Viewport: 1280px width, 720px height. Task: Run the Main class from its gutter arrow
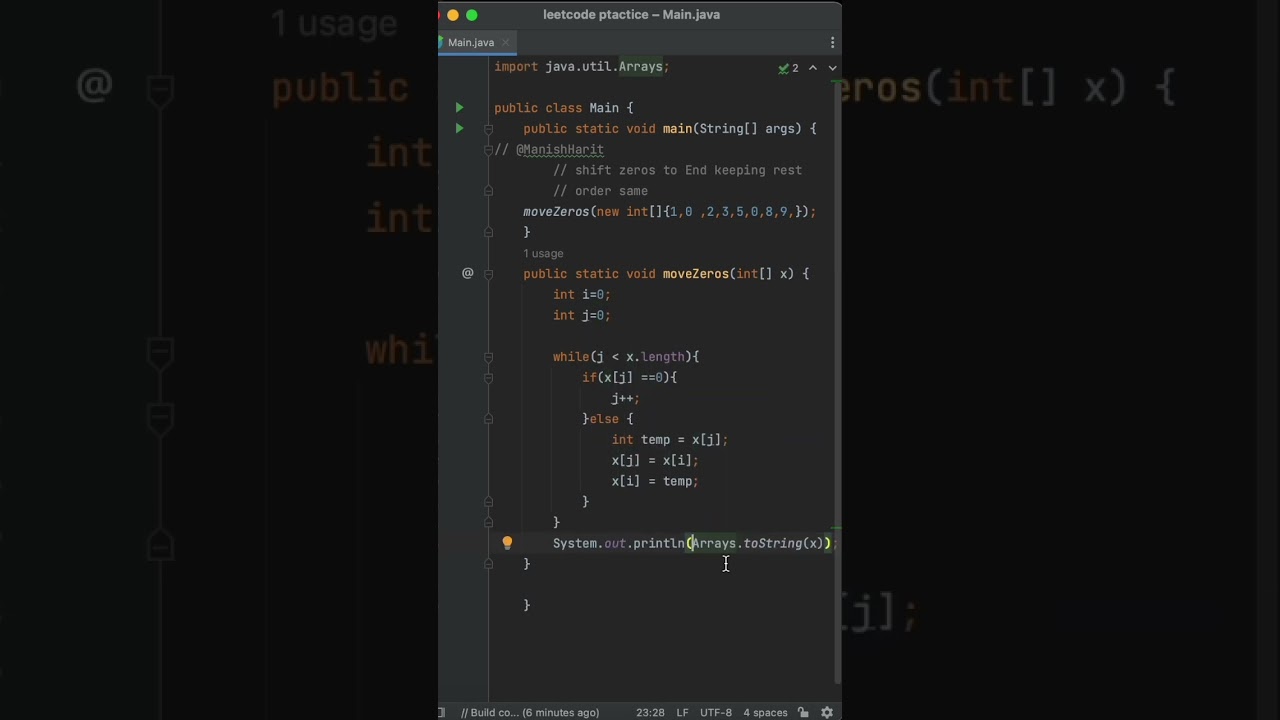point(459,107)
